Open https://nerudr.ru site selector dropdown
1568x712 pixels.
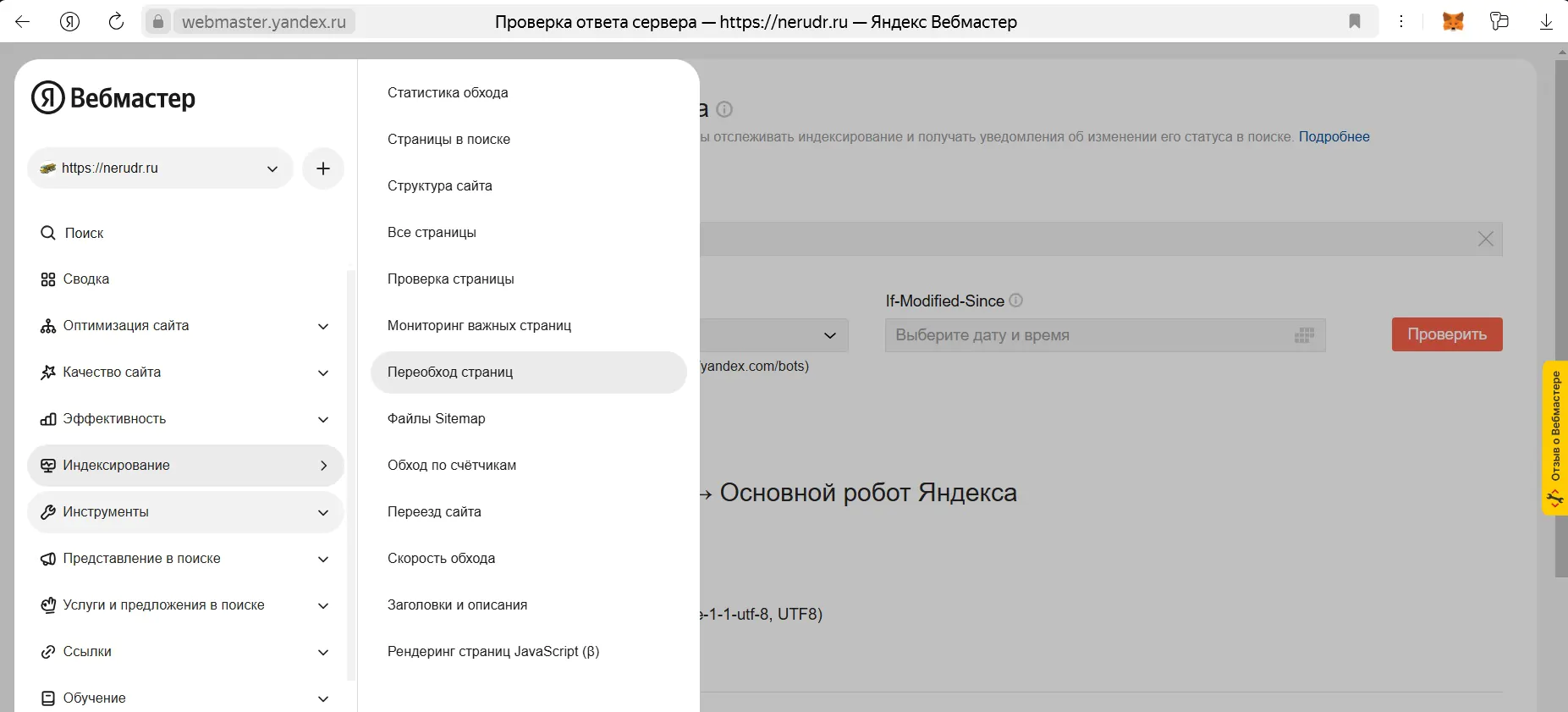click(160, 168)
